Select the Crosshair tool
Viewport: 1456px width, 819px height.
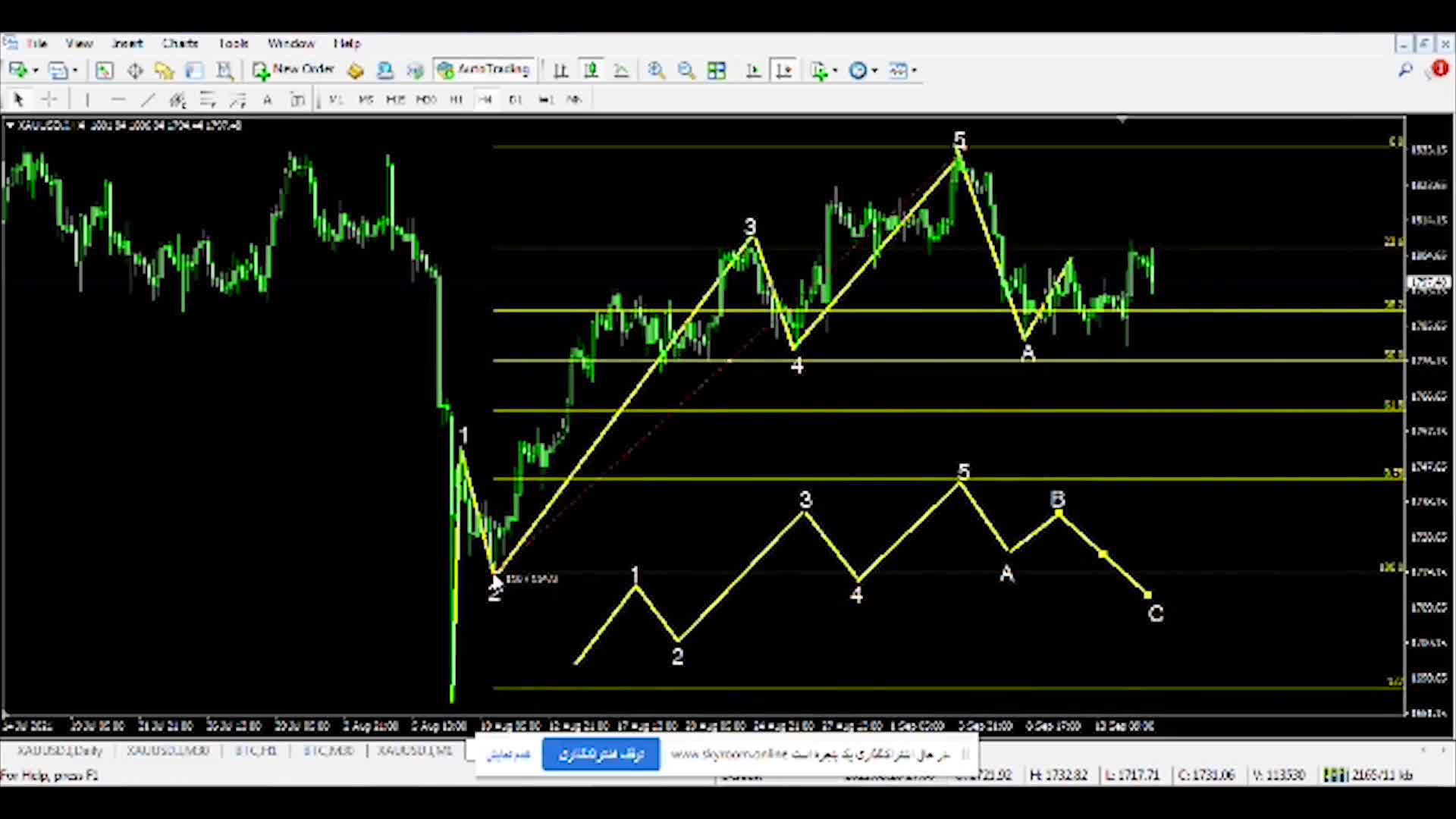click(x=49, y=99)
